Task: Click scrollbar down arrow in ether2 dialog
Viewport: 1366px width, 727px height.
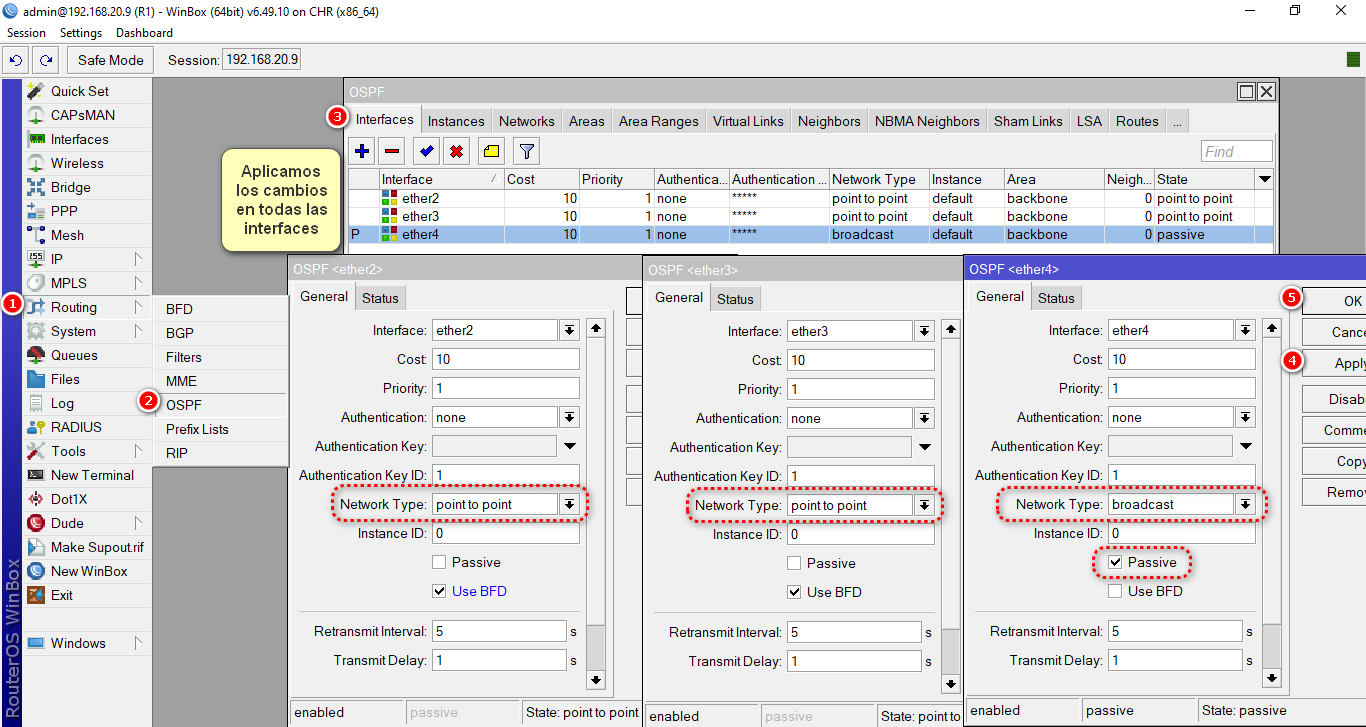Action: (x=596, y=680)
